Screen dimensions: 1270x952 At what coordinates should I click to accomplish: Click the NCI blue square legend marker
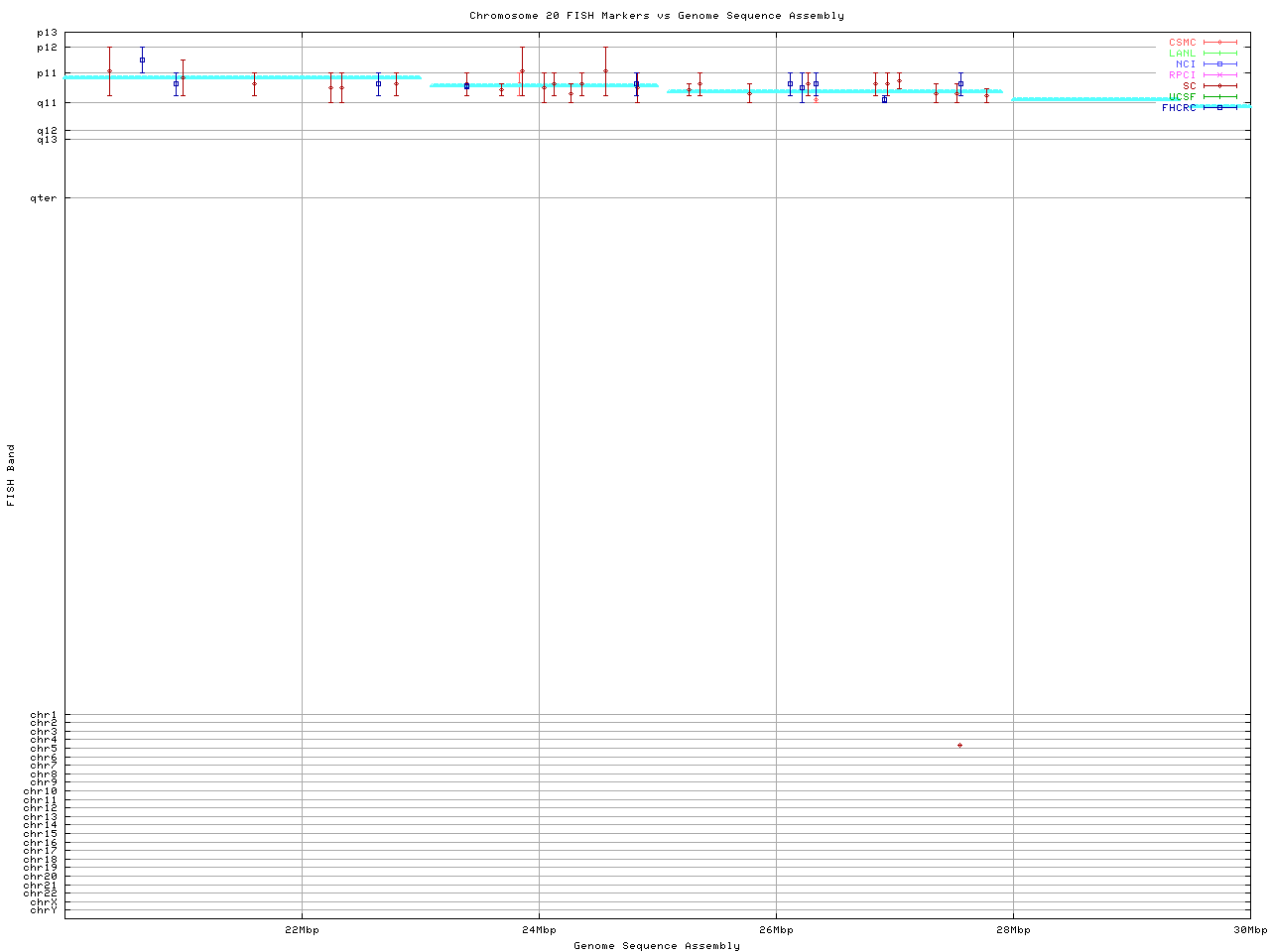[x=1219, y=64]
